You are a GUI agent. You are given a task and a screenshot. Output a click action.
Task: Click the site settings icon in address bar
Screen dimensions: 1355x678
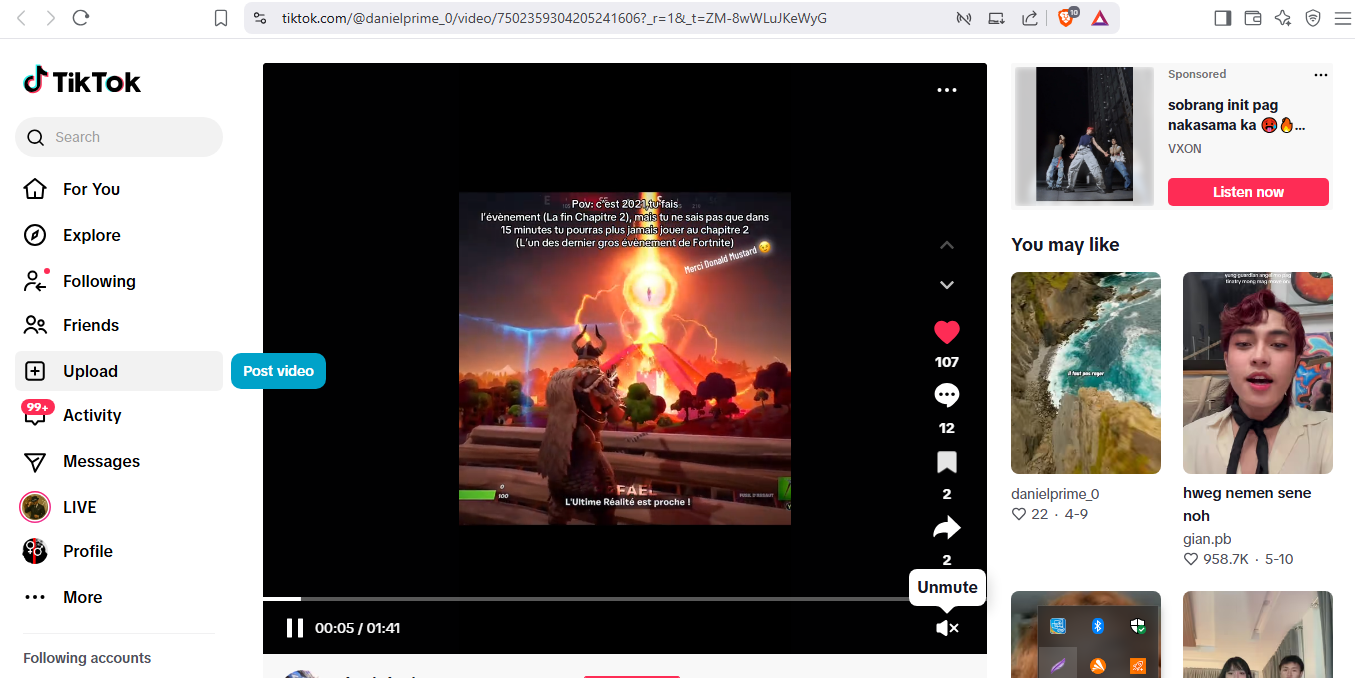260,18
